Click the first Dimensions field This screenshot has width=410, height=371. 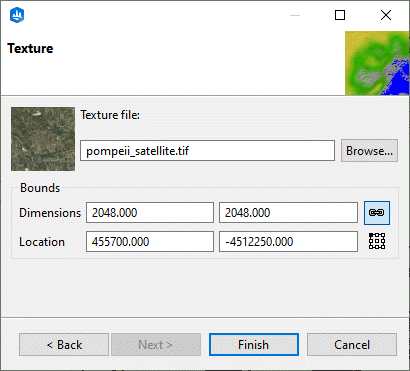click(150, 212)
